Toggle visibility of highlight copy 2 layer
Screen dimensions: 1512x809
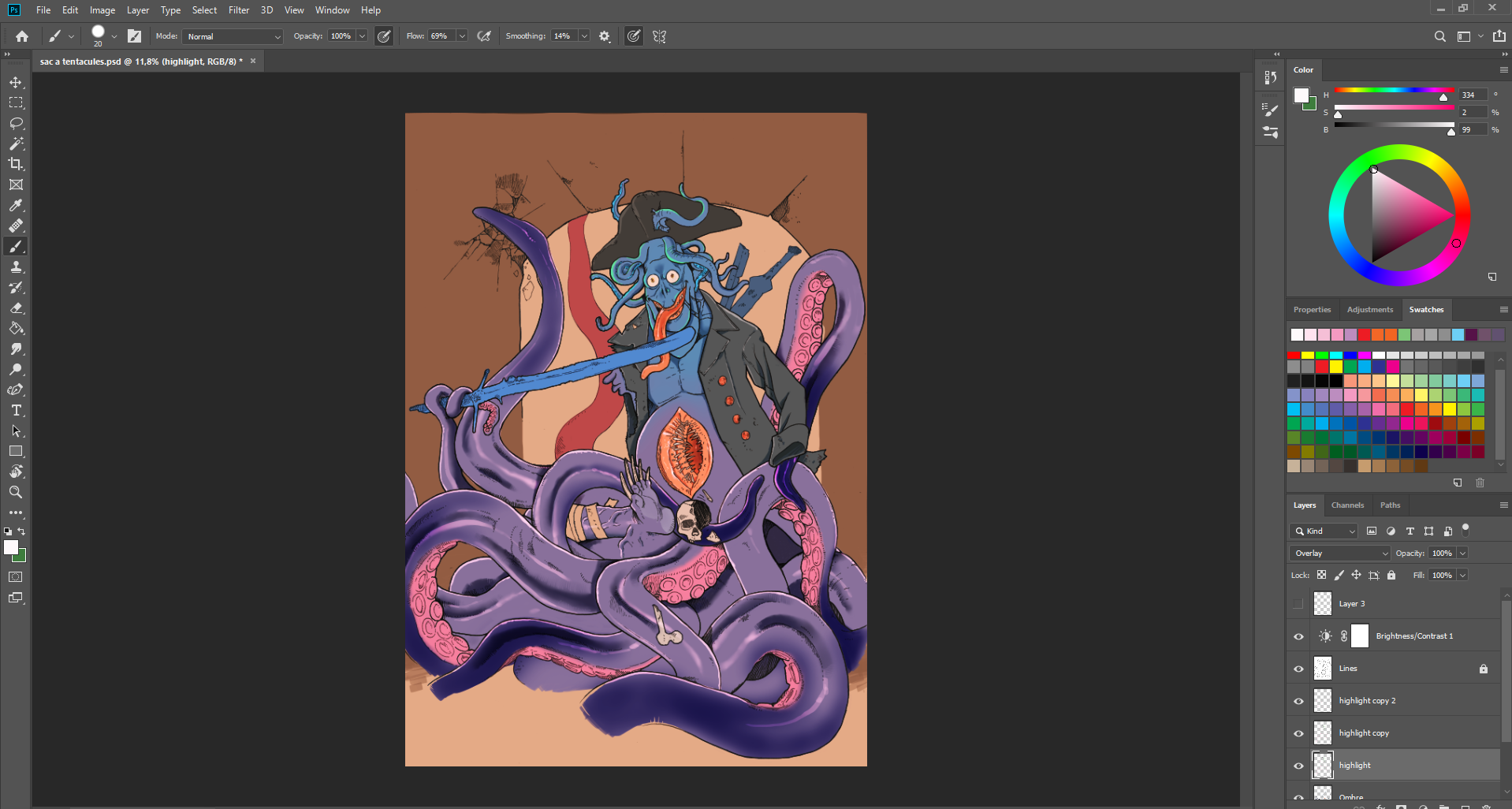click(1298, 701)
